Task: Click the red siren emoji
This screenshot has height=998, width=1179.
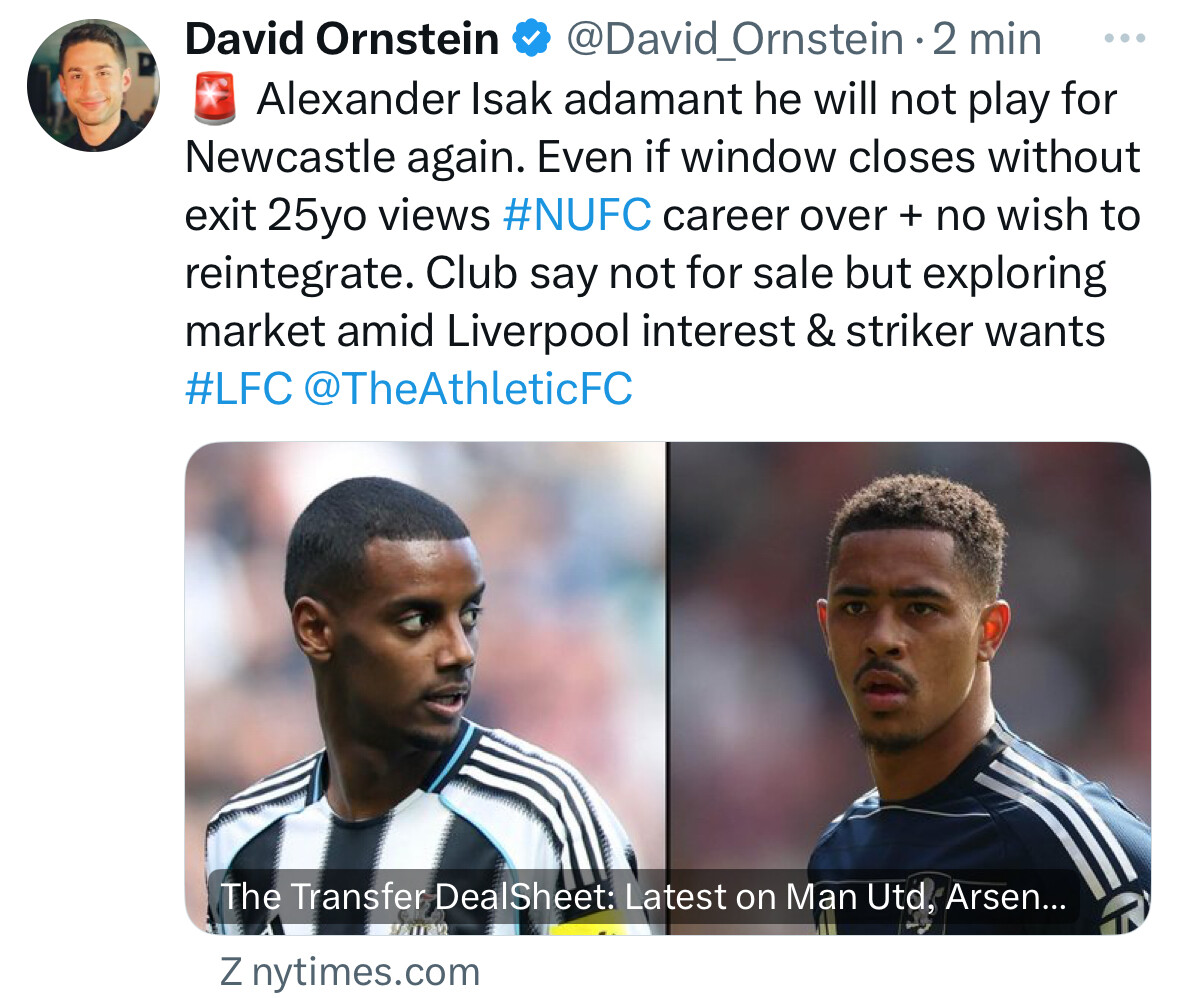Action: 212,100
